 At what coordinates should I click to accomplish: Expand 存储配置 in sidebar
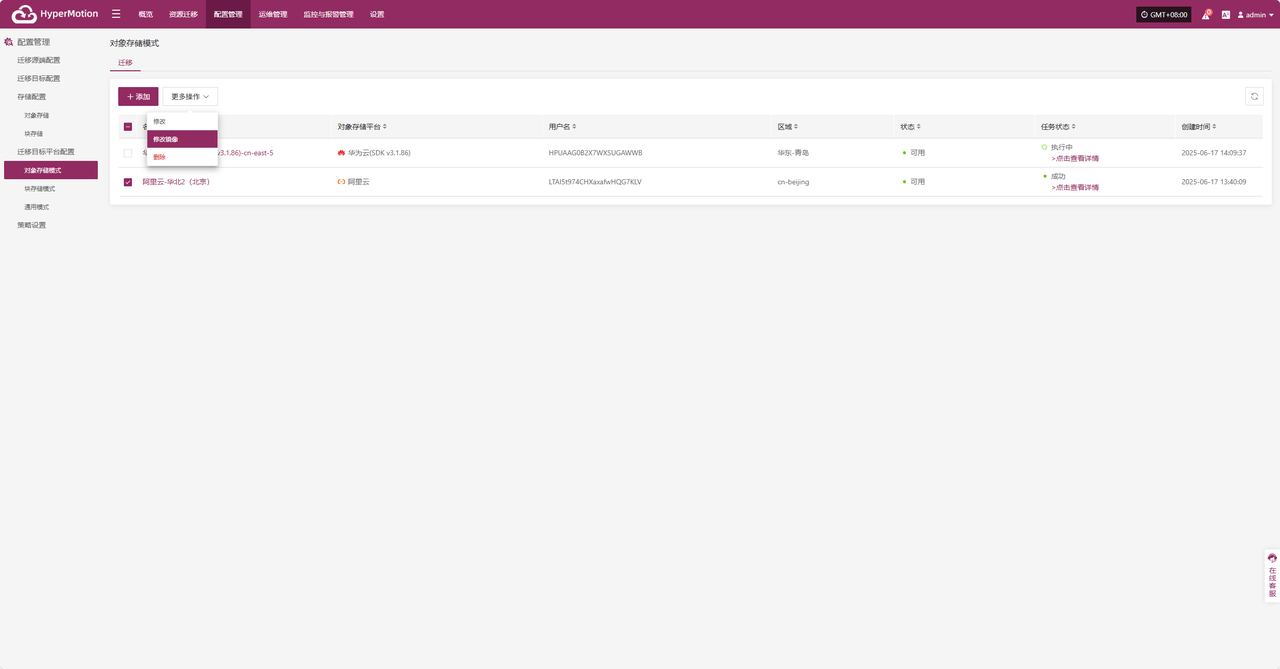click(x=32, y=97)
